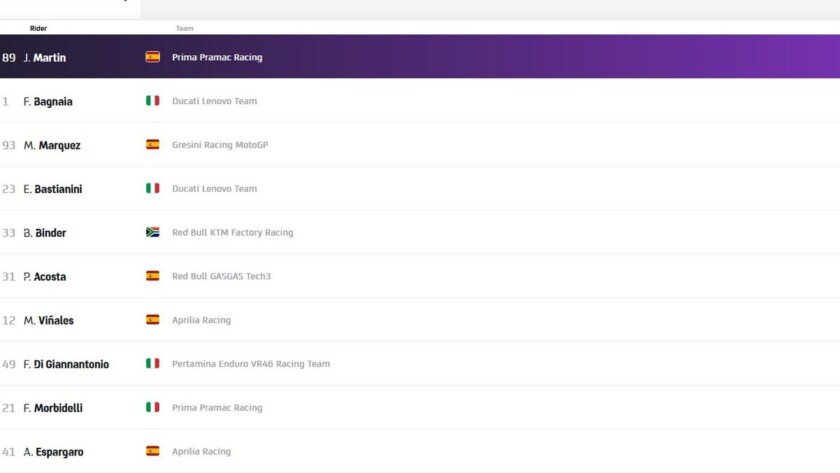Click the Spanish flag in A. Espargaro's row

pos(152,451)
